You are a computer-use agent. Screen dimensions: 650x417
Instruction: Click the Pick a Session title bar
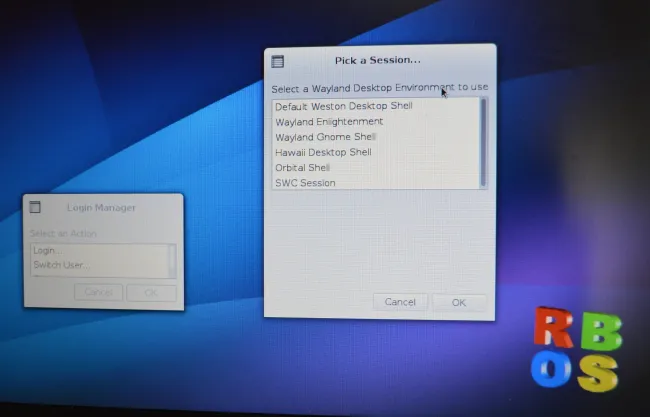click(x=378, y=61)
